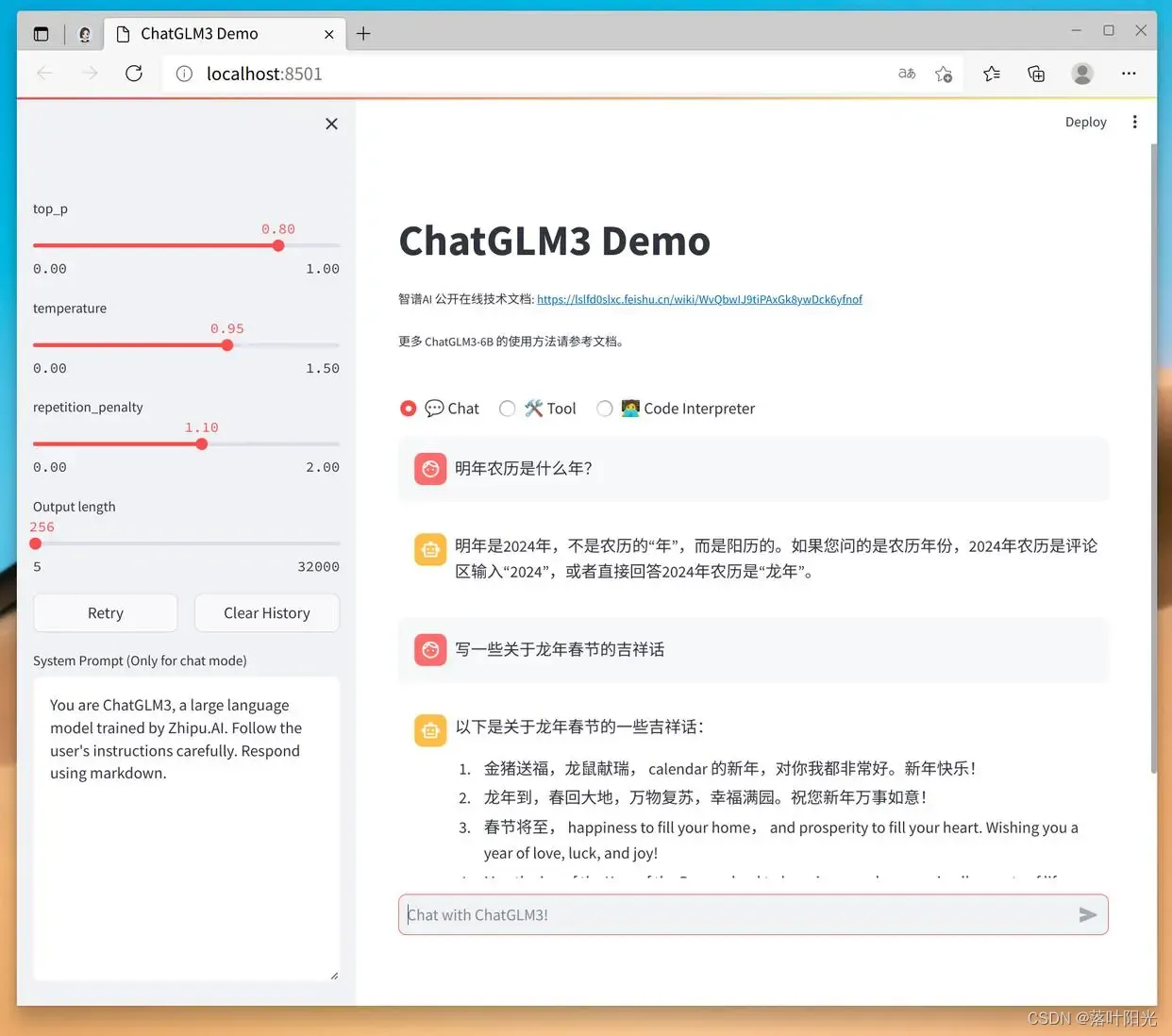Click the temperature slider handle
The height and width of the screenshot is (1036, 1172).
click(227, 345)
